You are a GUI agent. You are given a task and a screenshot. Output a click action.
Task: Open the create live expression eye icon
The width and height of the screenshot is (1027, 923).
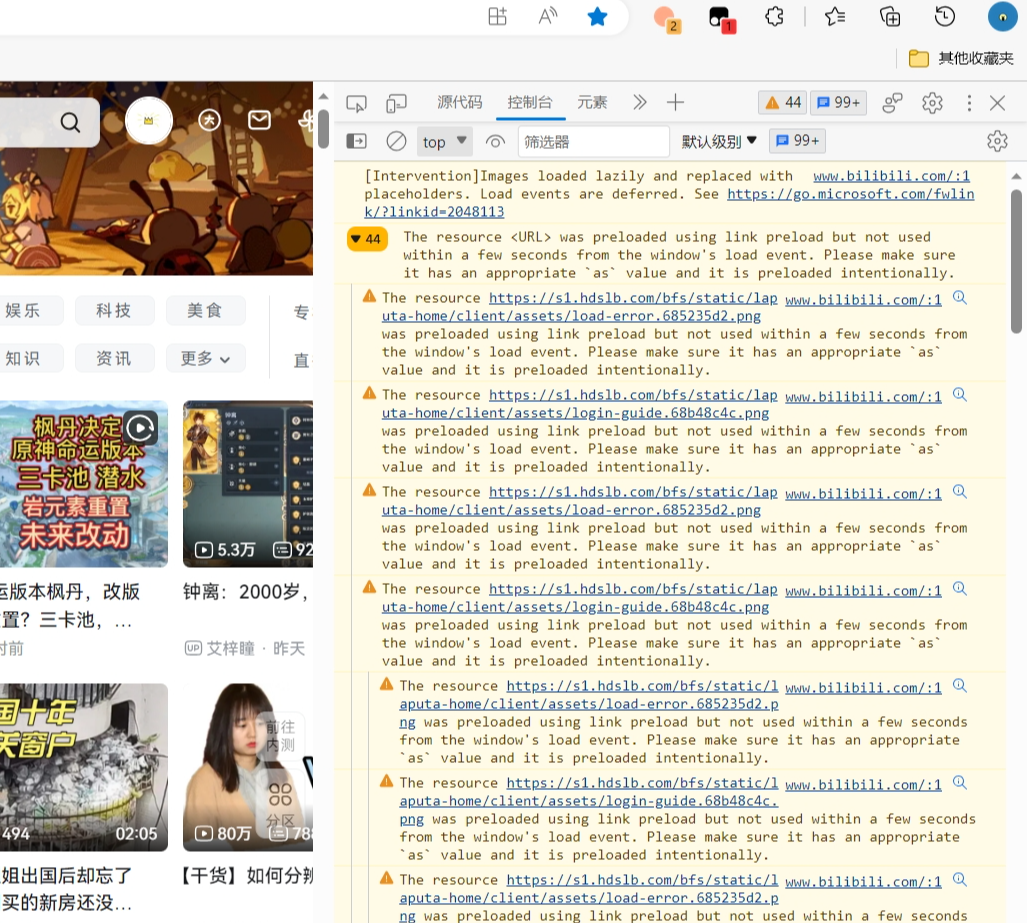pos(496,141)
